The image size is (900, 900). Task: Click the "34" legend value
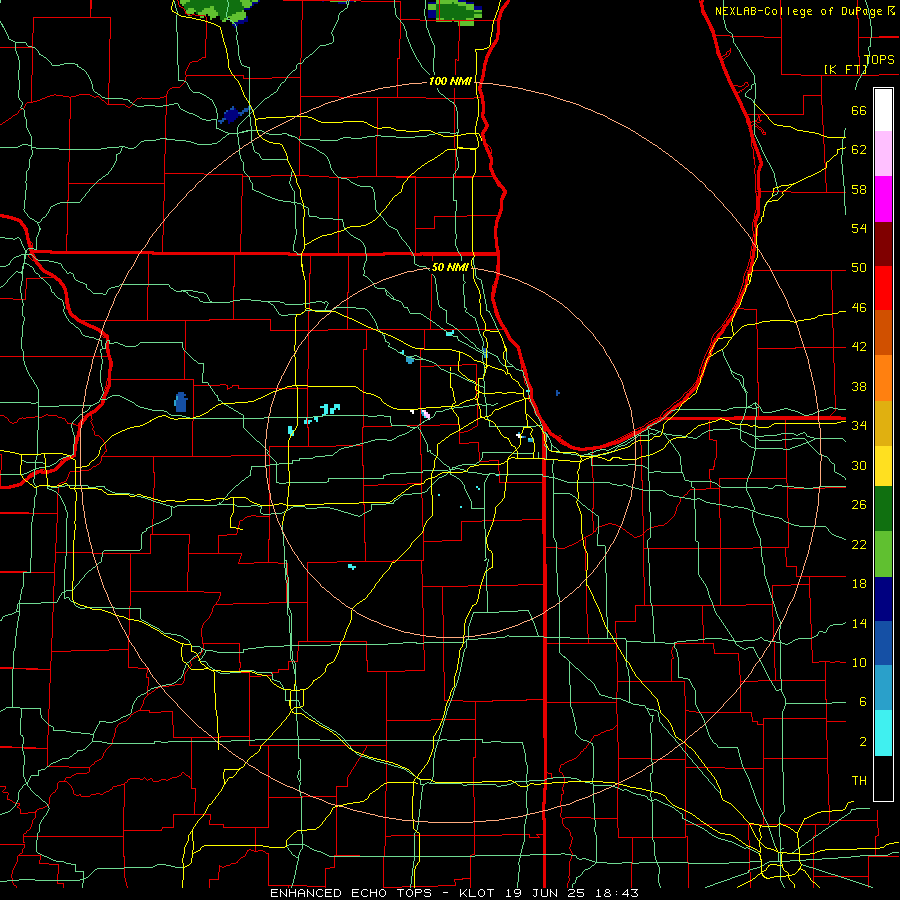(859, 426)
